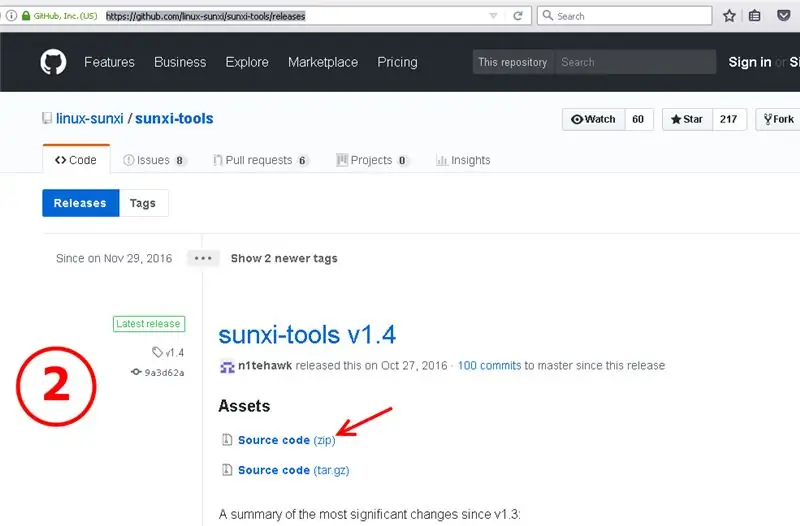The image size is (800, 526).
Task: Bookmark this page with the star icon
Action: click(729, 16)
